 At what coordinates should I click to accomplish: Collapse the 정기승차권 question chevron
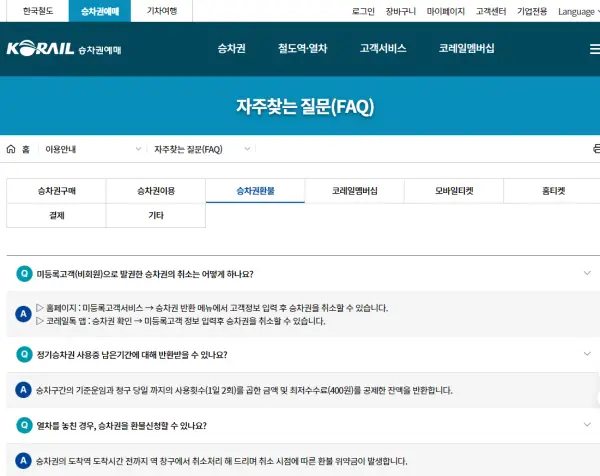(x=587, y=354)
